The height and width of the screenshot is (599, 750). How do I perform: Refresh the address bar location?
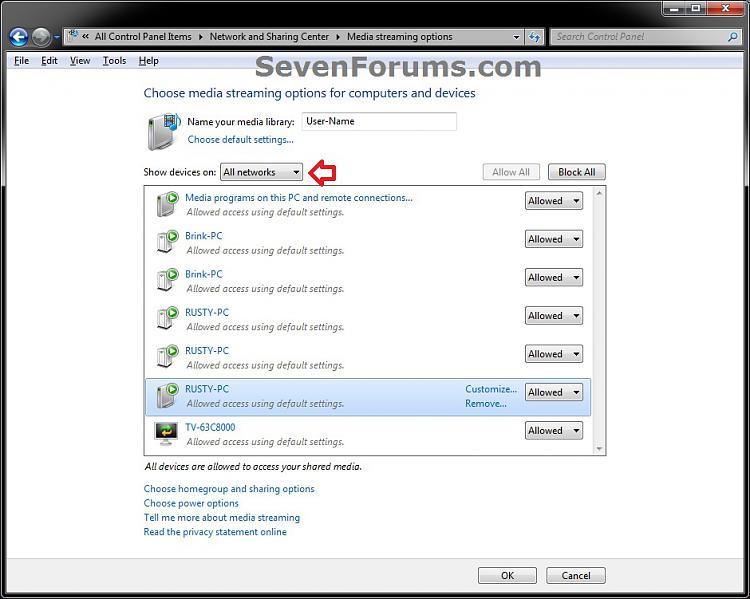tap(534, 37)
